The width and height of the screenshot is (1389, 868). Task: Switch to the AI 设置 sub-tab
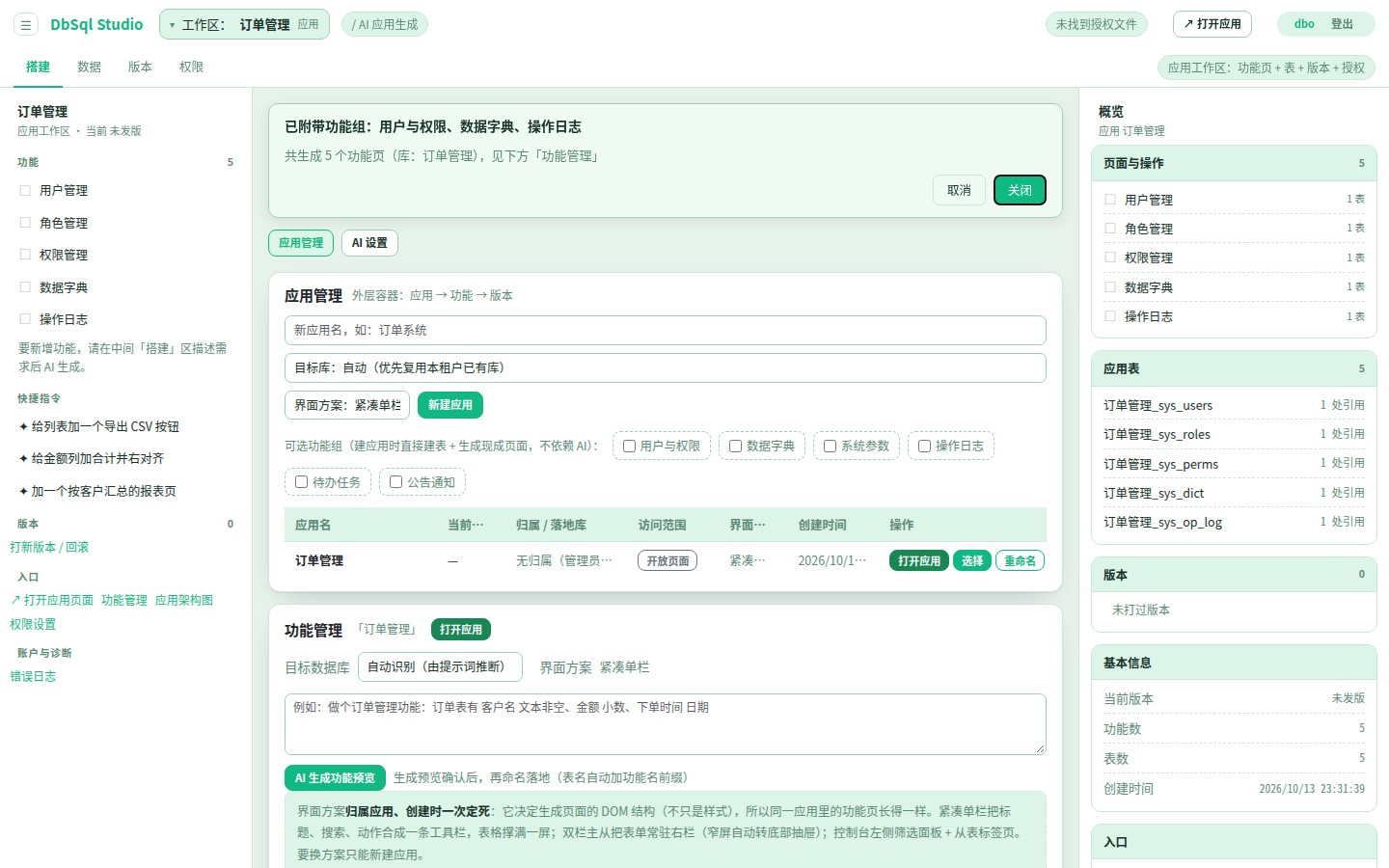369,243
